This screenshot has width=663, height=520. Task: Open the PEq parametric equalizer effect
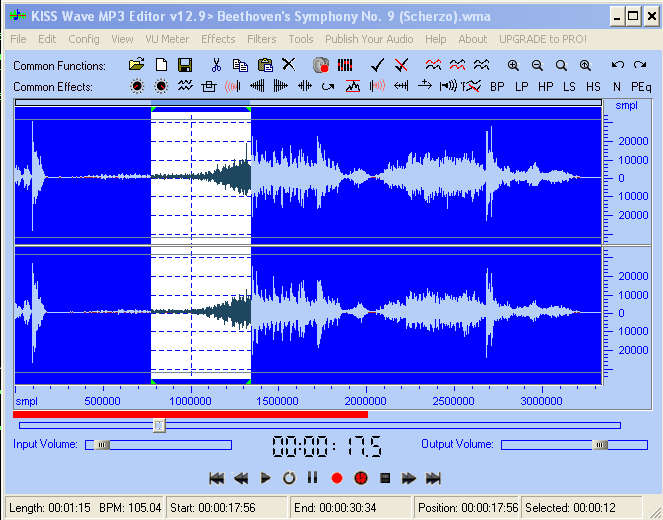click(x=640, y=87)
